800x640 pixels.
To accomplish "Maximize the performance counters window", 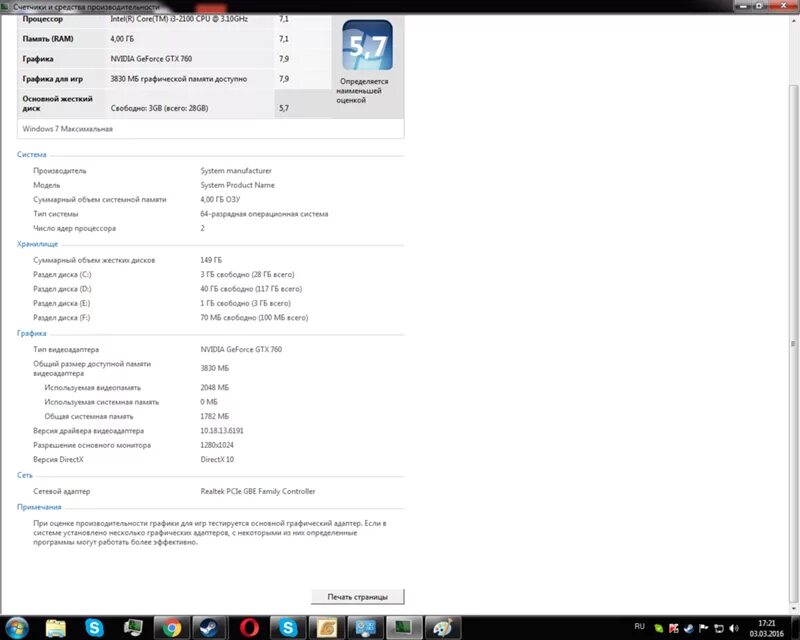I will 759,6.
